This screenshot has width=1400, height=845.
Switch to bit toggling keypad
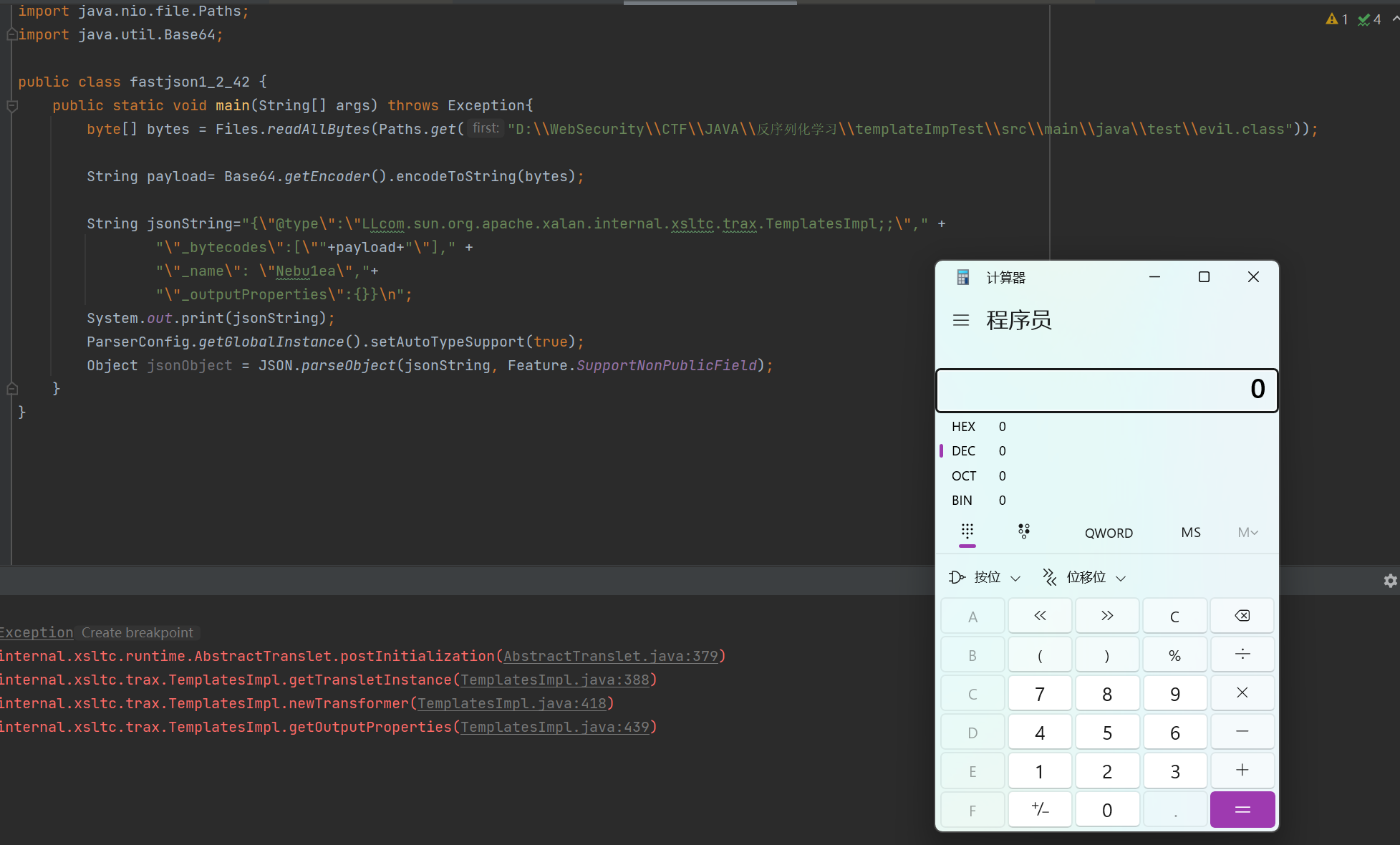coord(1023,531)
